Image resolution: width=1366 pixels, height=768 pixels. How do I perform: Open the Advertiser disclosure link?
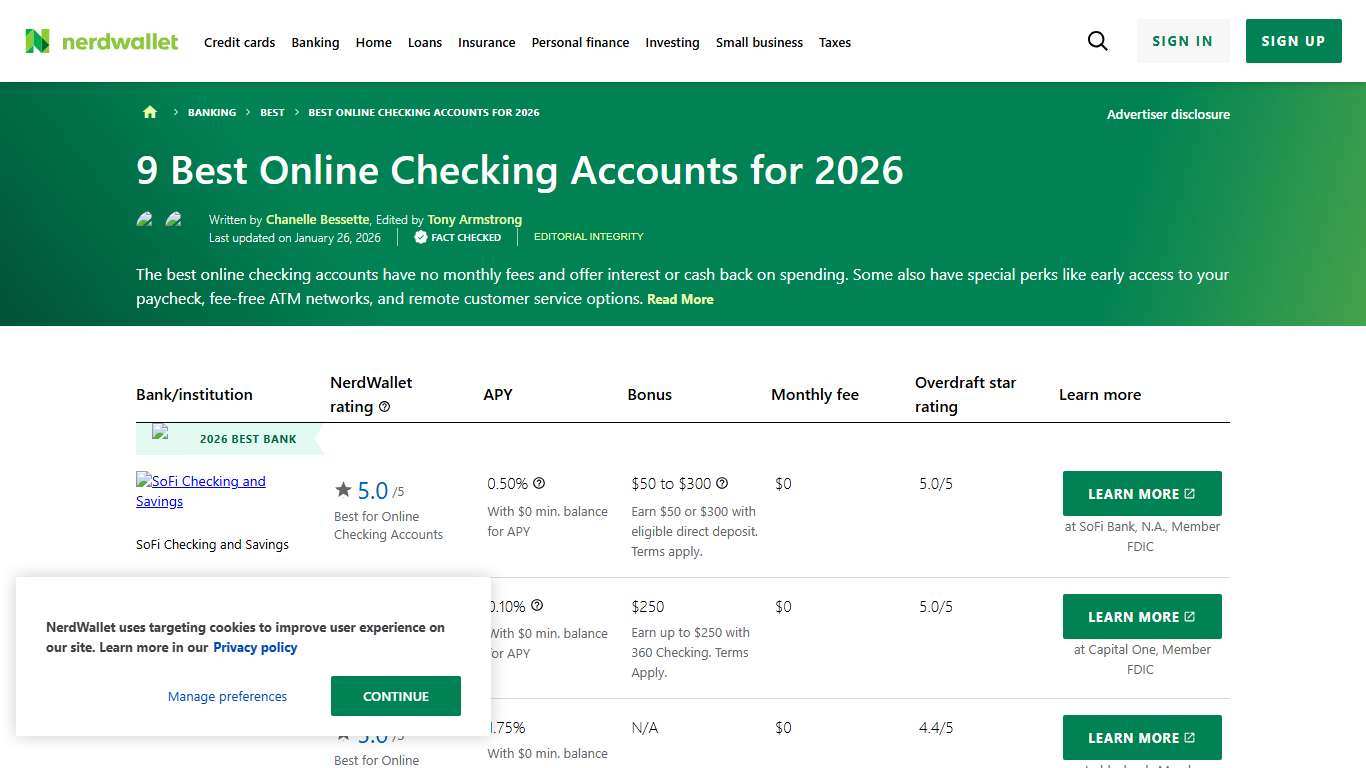point(1168,114)
